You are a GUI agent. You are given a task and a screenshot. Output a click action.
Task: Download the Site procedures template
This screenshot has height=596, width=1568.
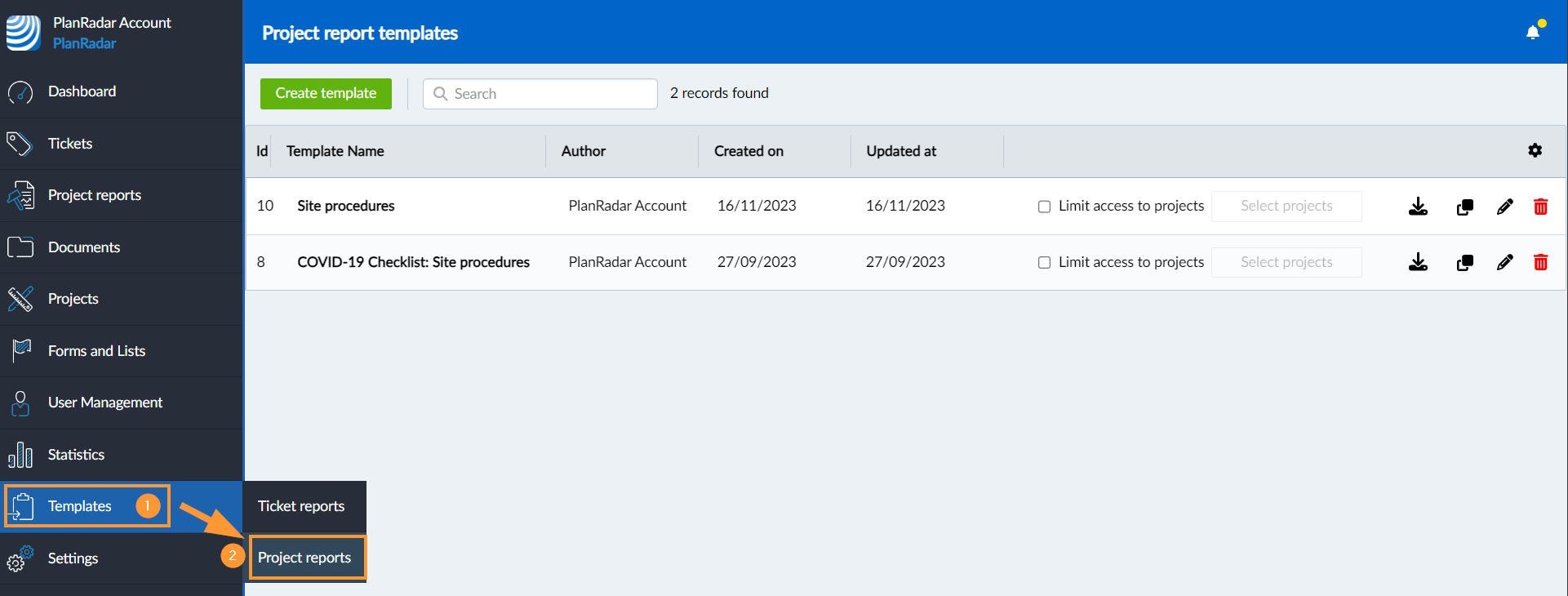(x=1418, y=207)
